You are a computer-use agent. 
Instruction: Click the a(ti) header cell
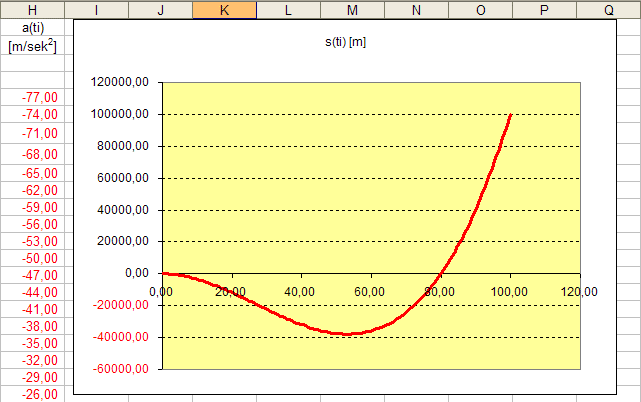(32, 28)
